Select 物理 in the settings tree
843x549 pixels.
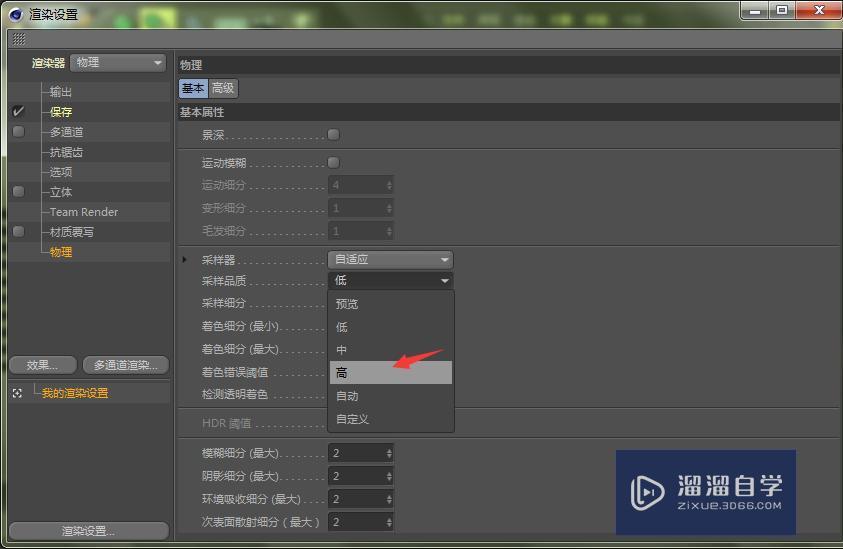pos(61,252)
